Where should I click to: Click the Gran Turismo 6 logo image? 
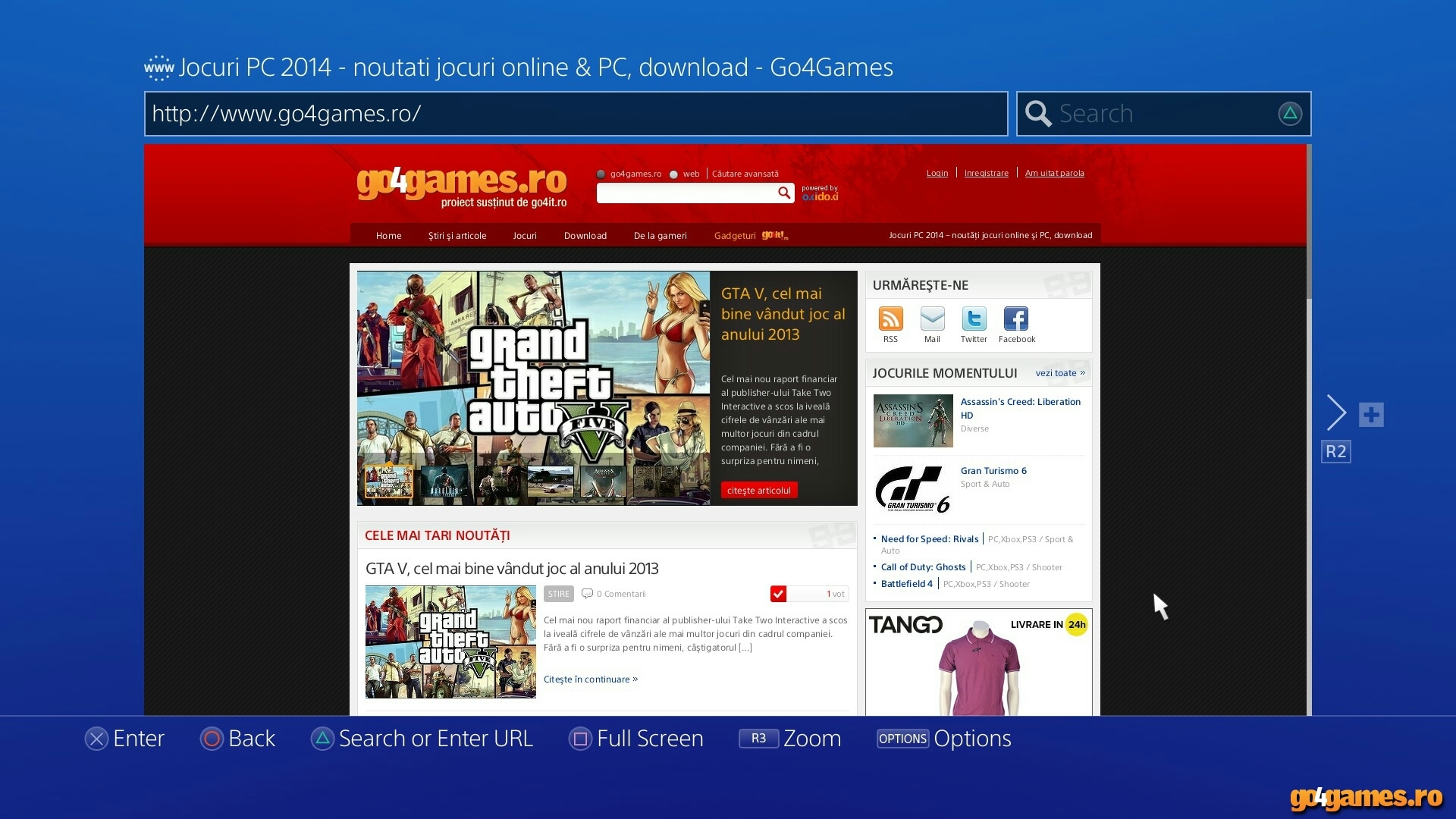(913, 489)
